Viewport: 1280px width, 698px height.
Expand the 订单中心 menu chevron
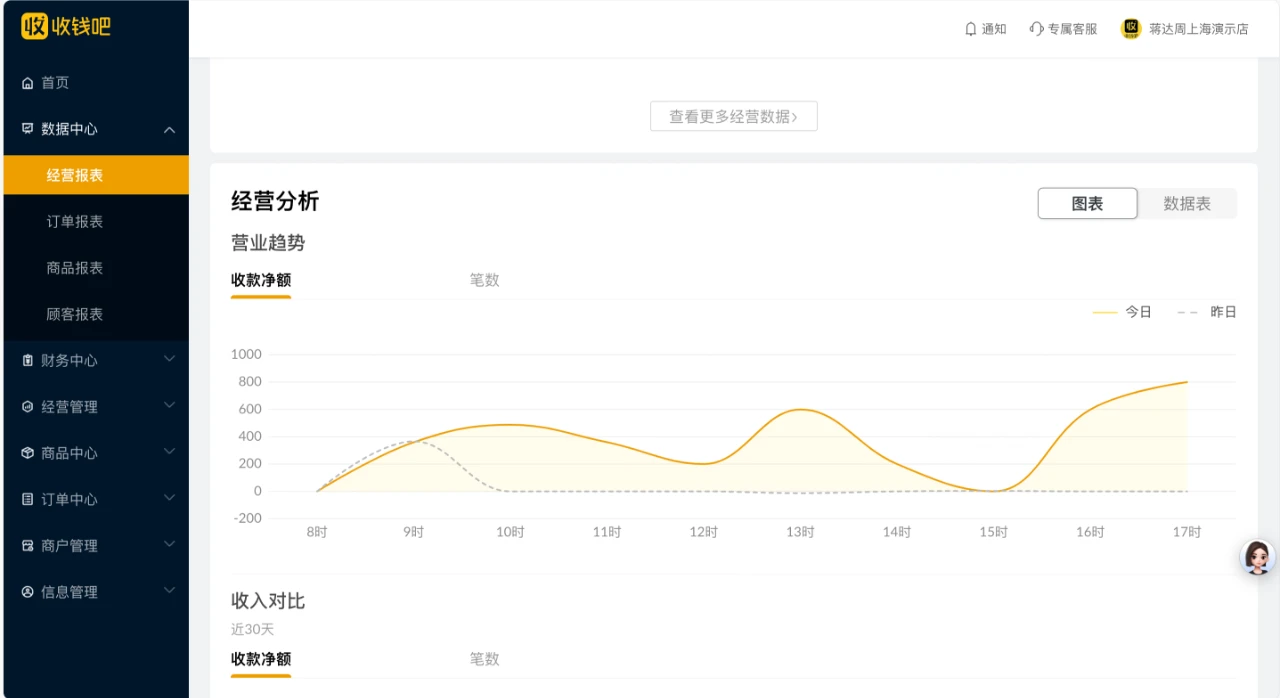pyautogui.click(x=169, y=498)
